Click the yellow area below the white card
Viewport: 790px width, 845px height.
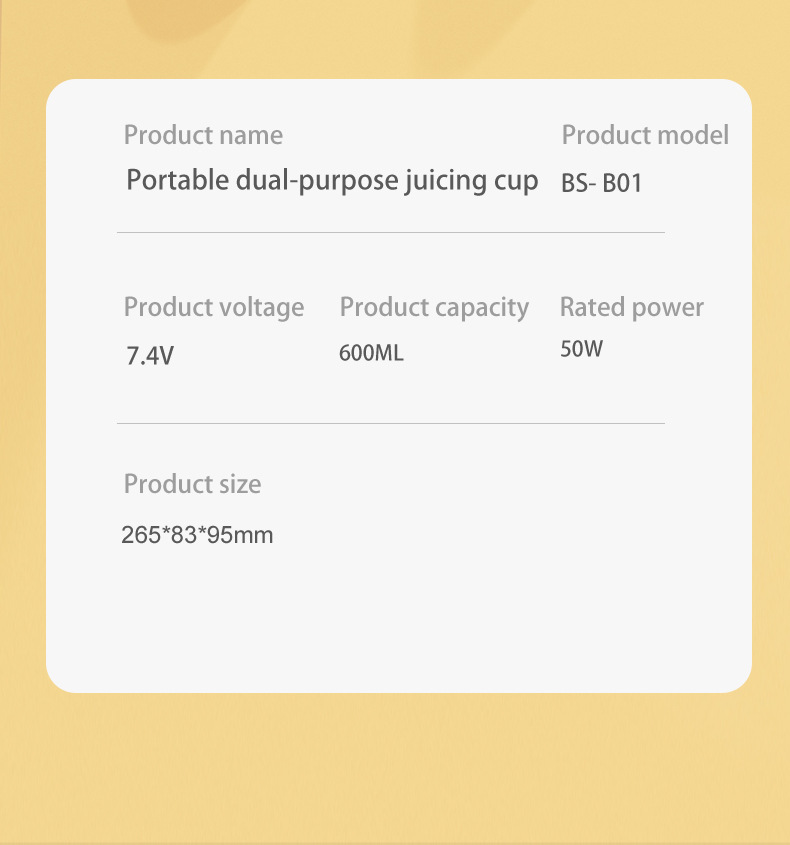(x=395, y=770)
